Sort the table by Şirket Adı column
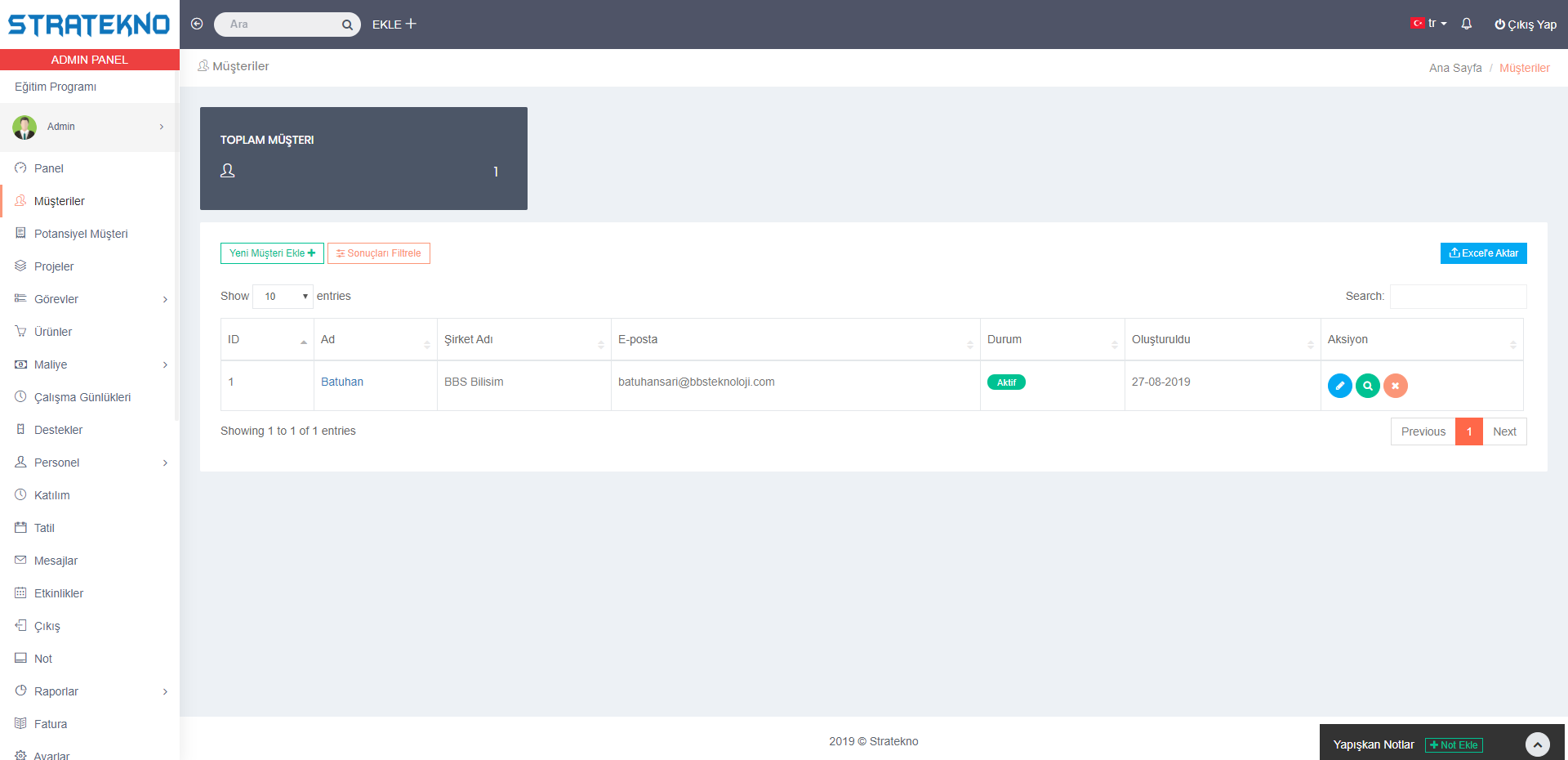This screenshot has width=1568, height=760. 523,340
